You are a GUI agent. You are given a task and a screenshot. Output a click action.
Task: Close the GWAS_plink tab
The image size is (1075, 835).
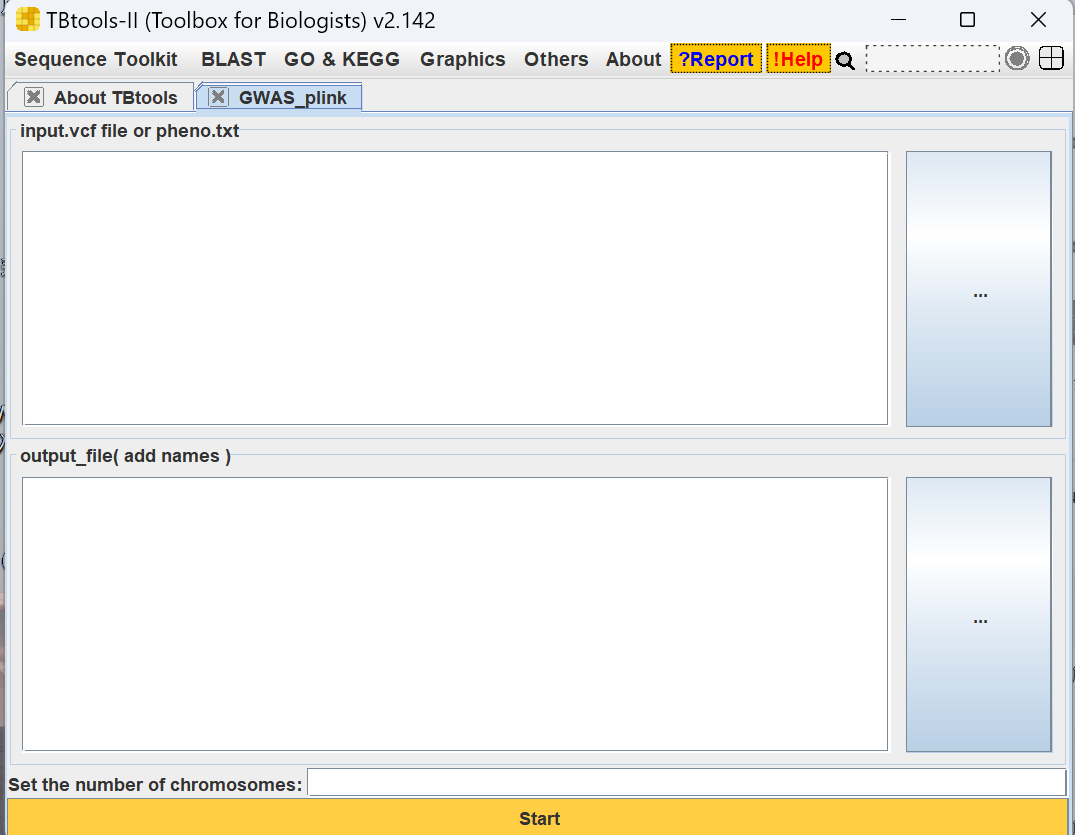(x=218, y=97)
